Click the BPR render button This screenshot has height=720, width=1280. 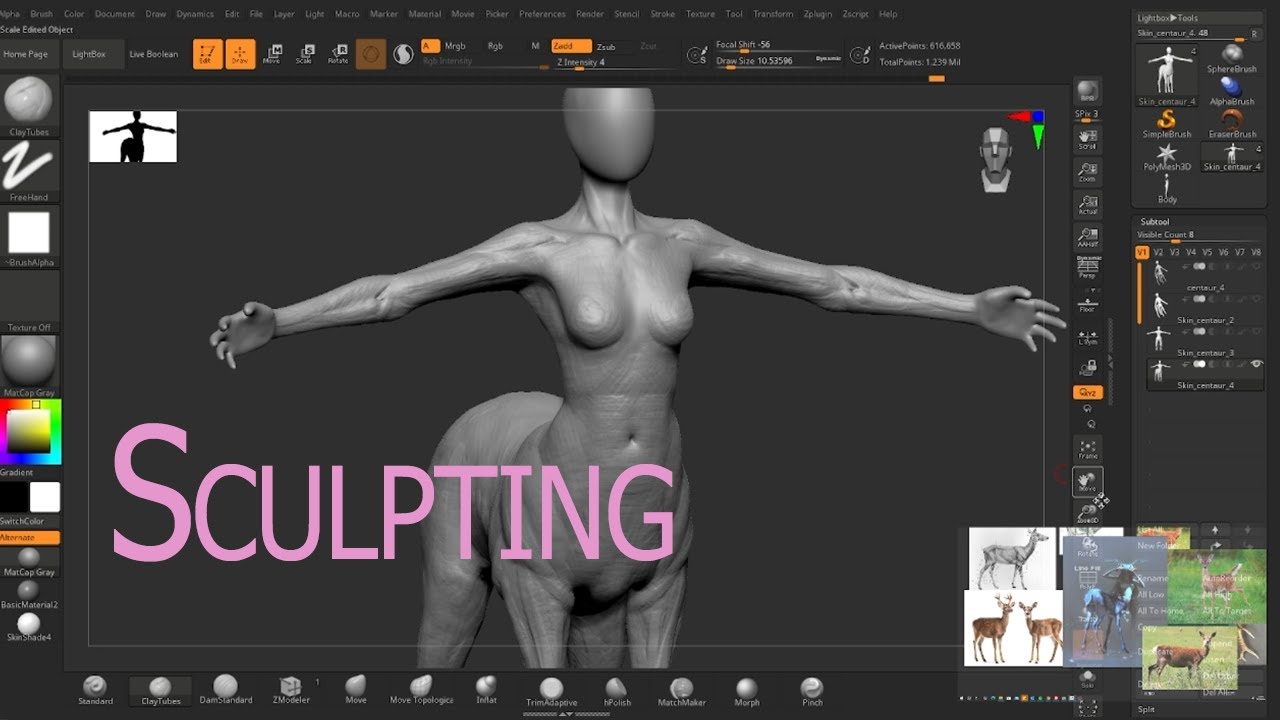[x=1088, y=92]
